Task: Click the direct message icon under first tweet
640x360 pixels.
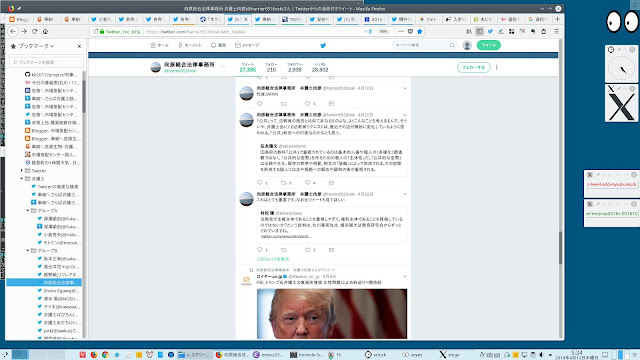Action: (x=331, y=104)
